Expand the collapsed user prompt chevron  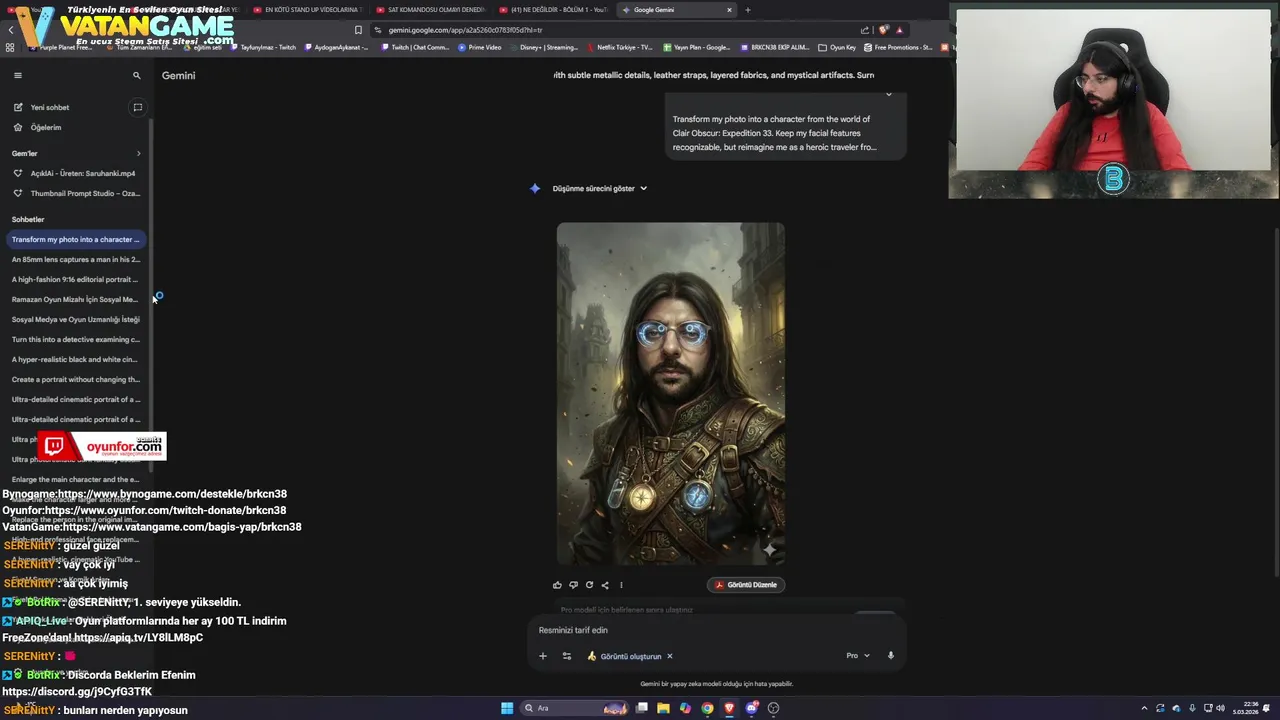(x=888, y=94)
